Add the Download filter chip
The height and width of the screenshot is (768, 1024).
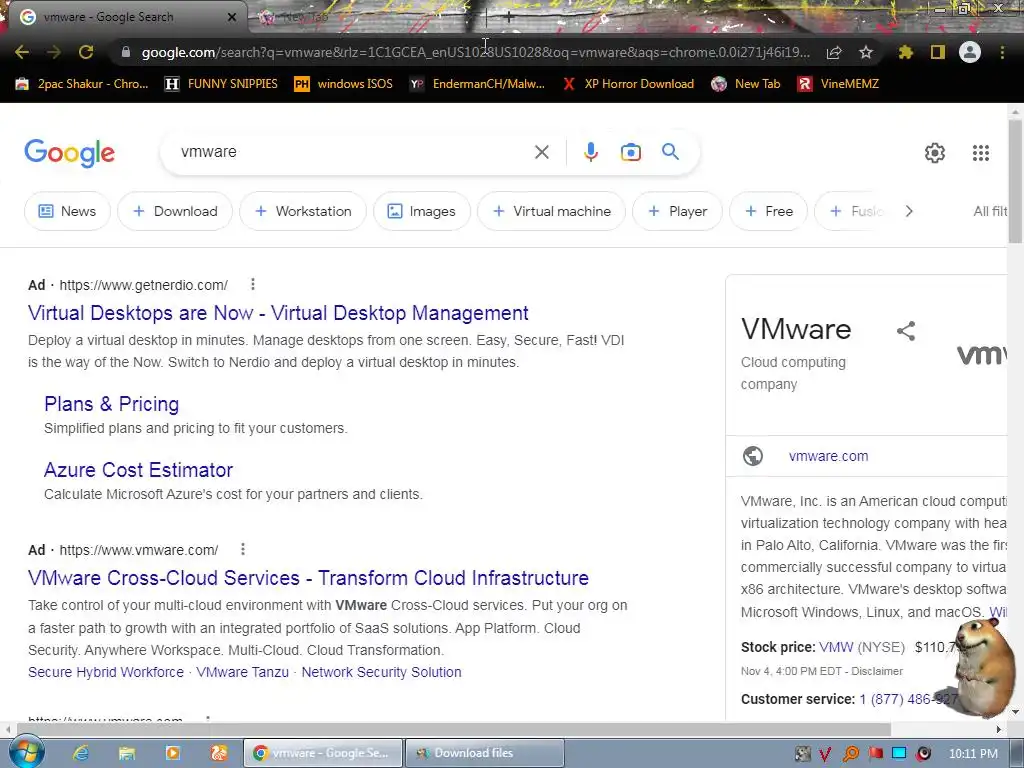(x=175, y=211)
